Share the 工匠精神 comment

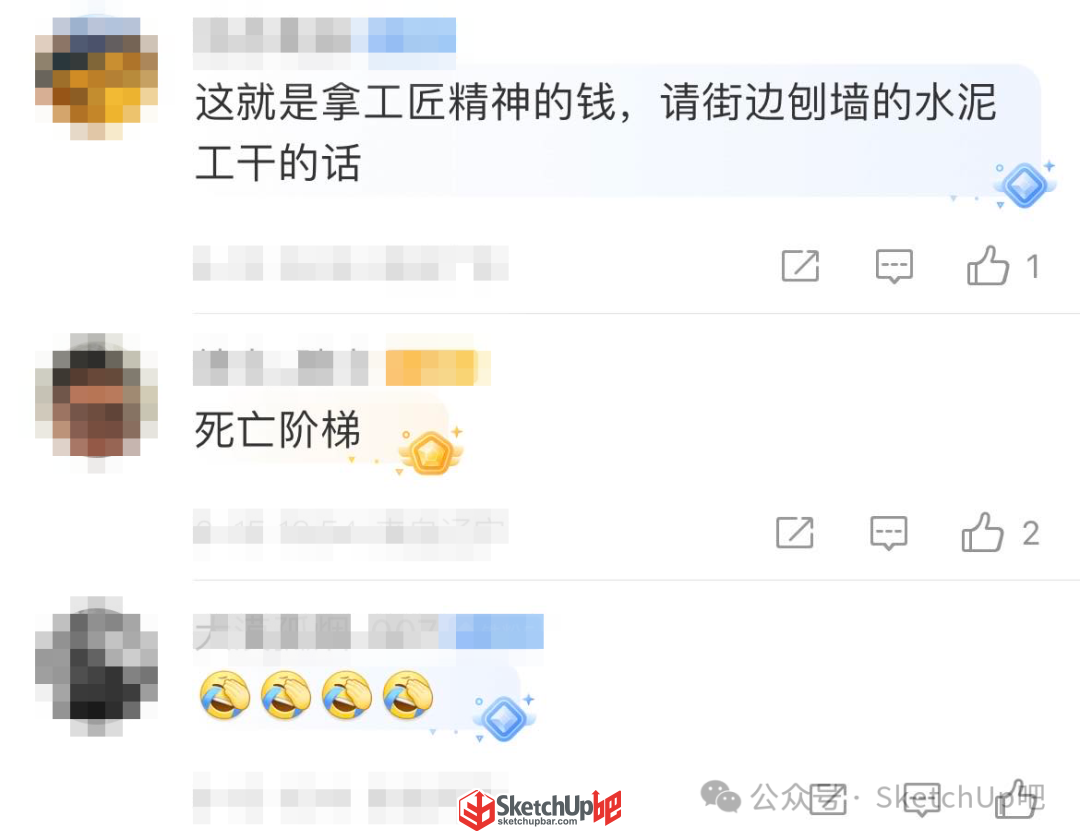pos(800,266)
